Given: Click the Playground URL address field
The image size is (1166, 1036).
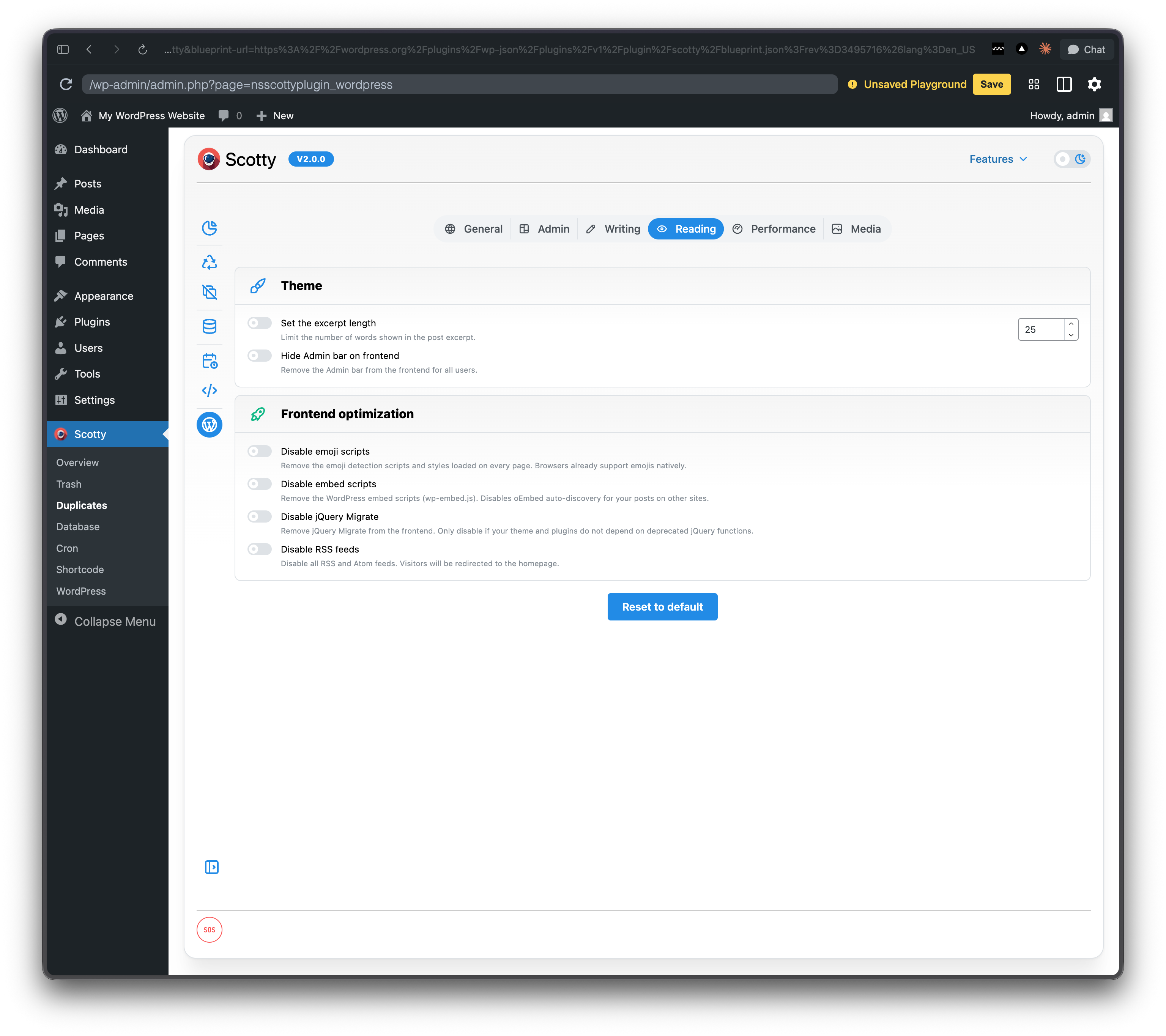Looking at the screenshot, I should click(x=459, y=84).
